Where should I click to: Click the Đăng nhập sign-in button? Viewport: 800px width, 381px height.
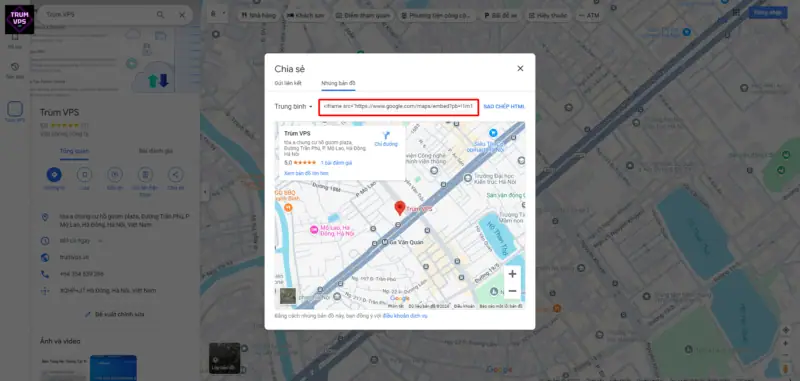(768, 13)
